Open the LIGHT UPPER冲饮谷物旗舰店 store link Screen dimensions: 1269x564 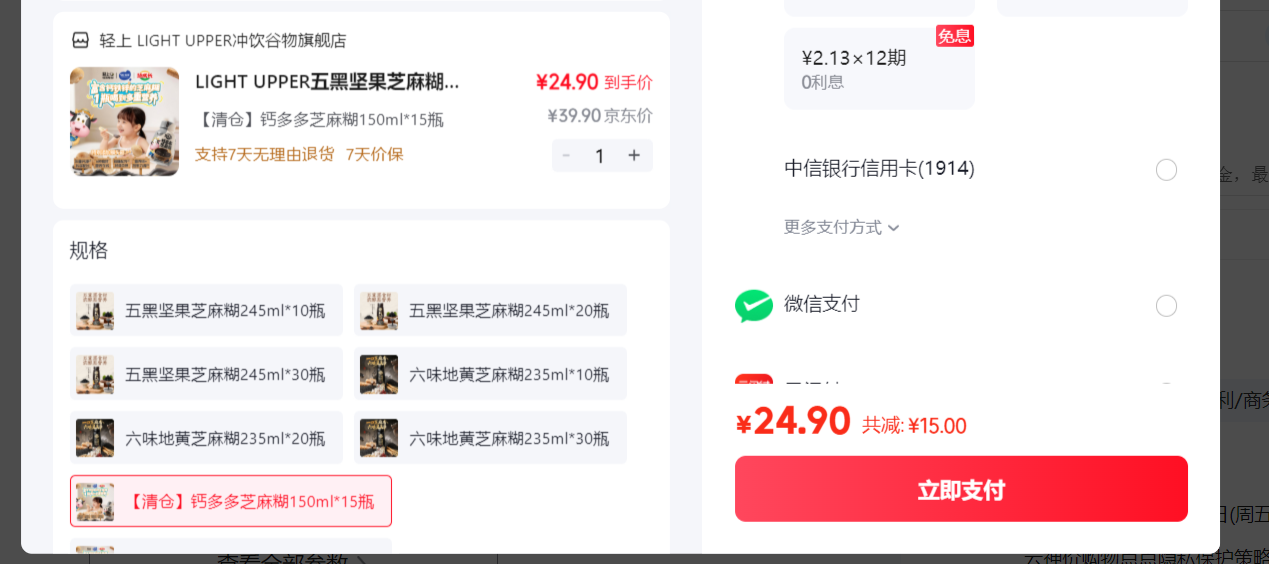click(223, 41)
